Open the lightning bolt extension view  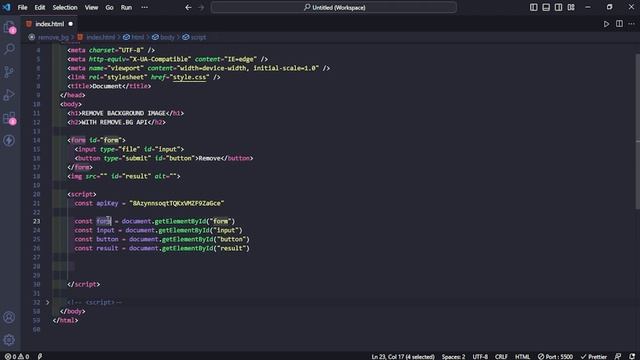9,141
